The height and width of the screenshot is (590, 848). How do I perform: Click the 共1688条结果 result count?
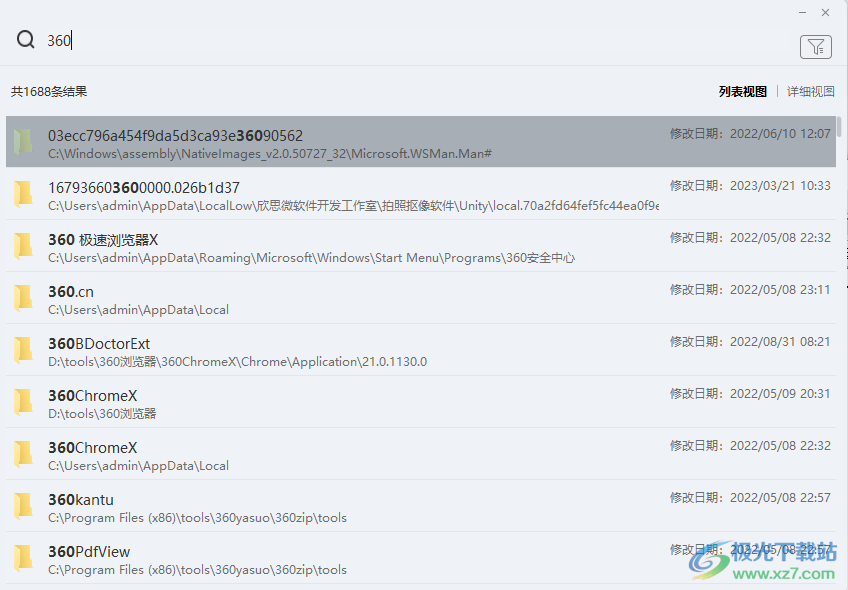point(49,91)
